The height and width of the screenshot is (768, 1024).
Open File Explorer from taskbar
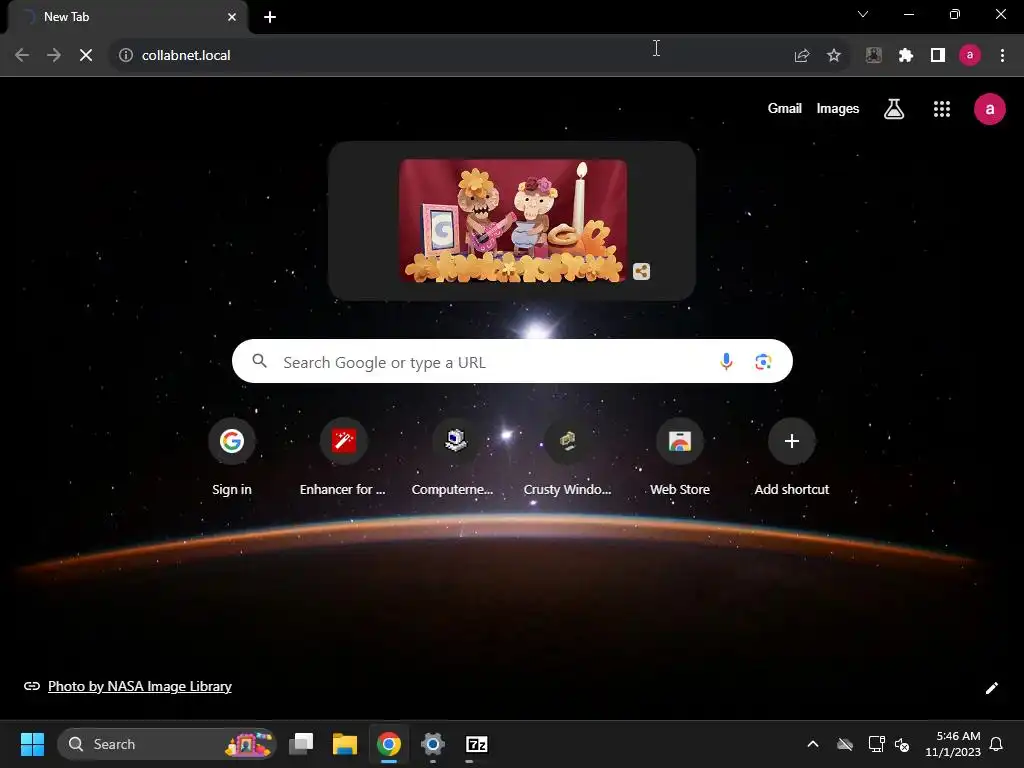tap(345, 744)
